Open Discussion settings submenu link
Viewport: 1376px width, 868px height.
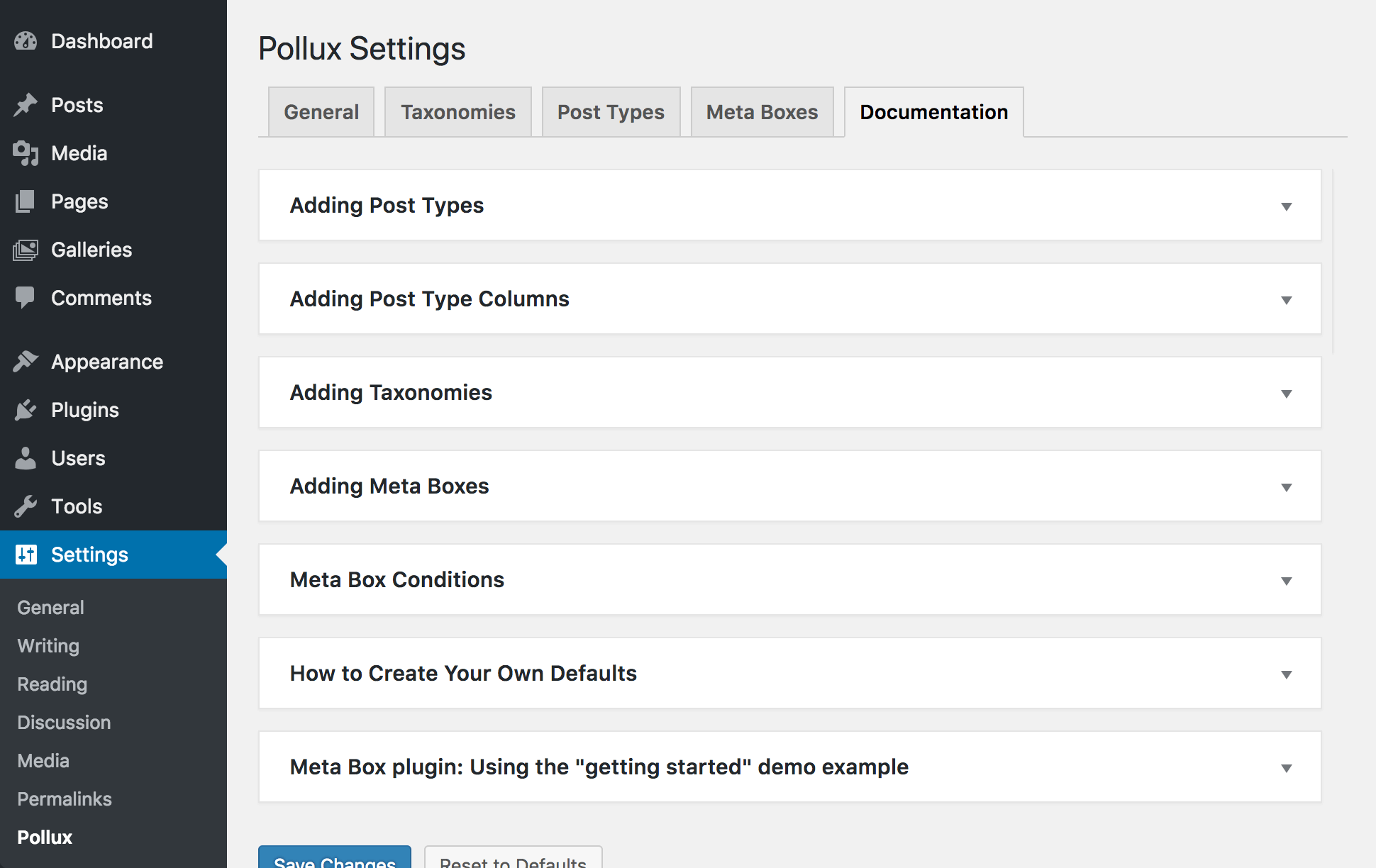[x=64, y=723]
